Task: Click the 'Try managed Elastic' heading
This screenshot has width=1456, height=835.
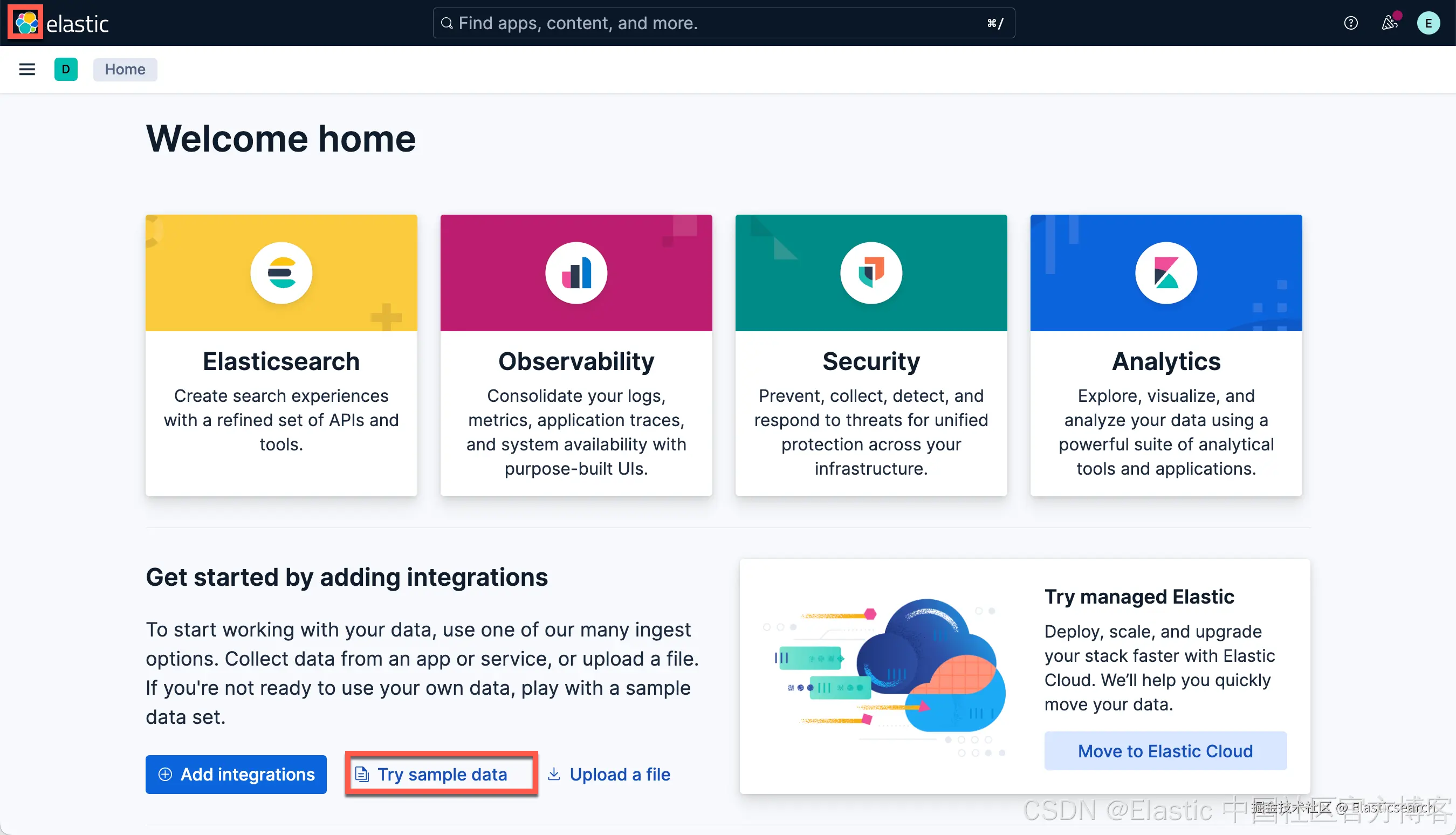Action: (x=1139, y=597)
